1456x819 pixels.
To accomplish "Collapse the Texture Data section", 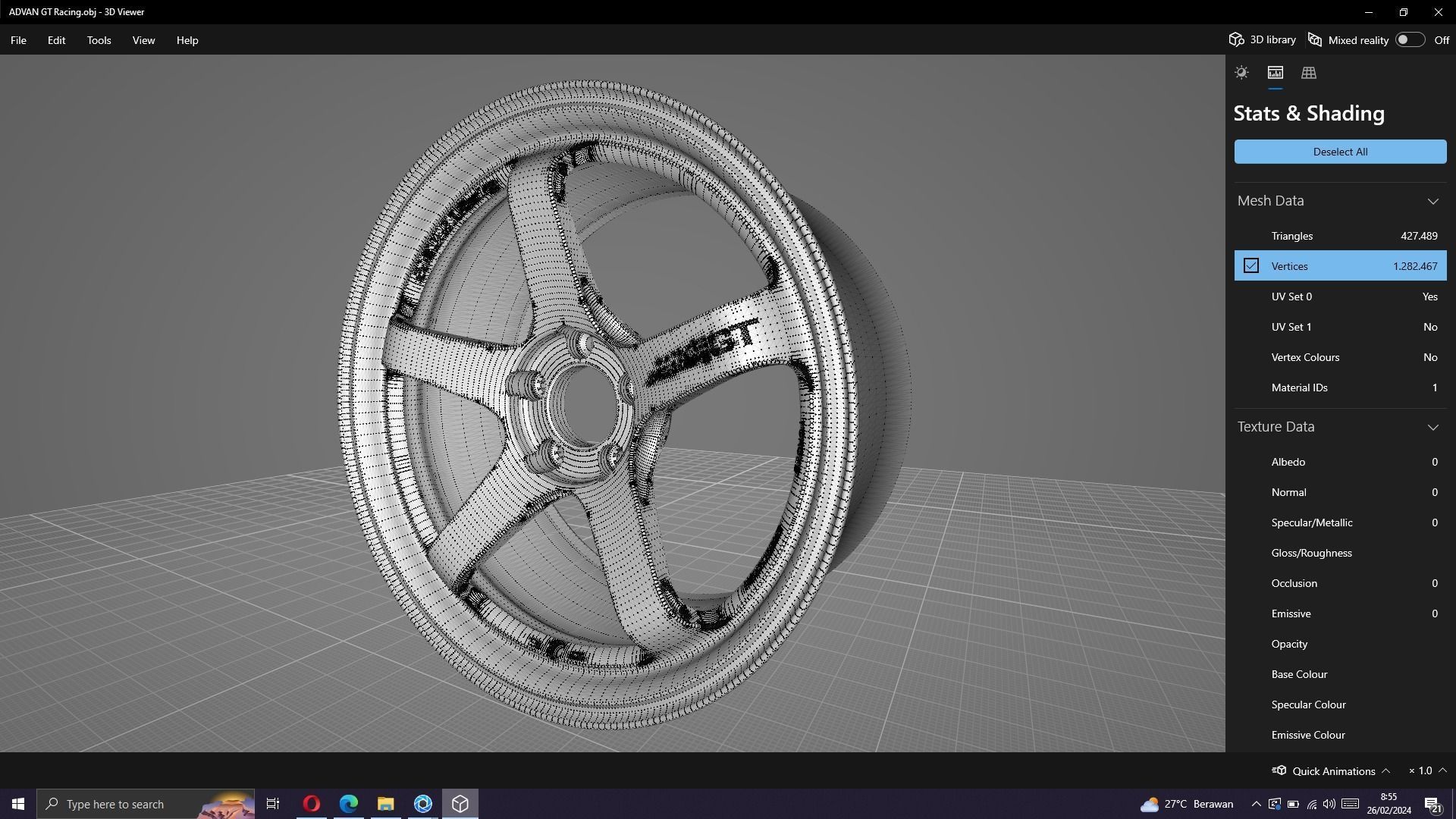I will click(1432, 427).
